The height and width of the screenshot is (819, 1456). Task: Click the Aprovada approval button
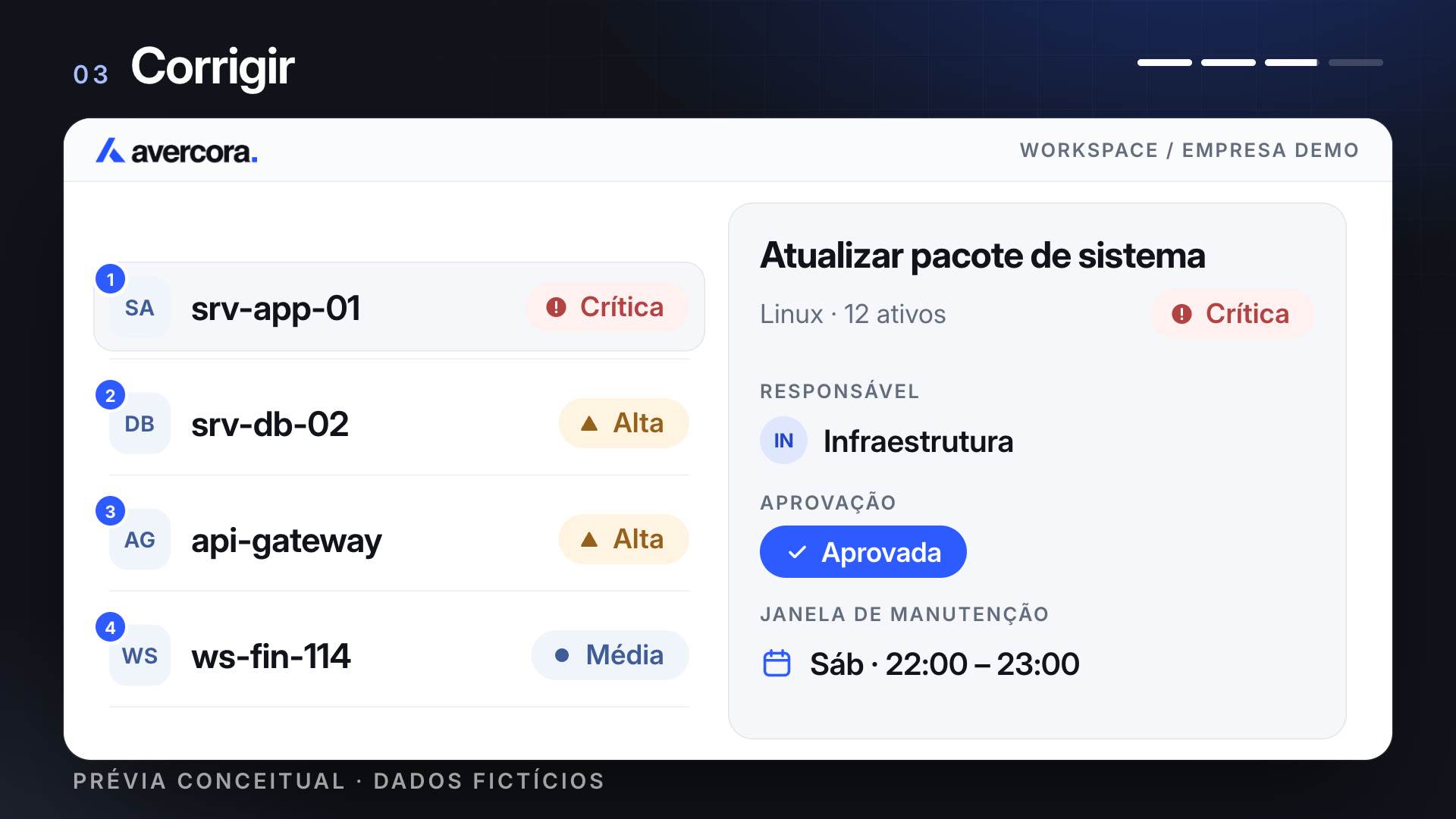(x=863, y=552)
